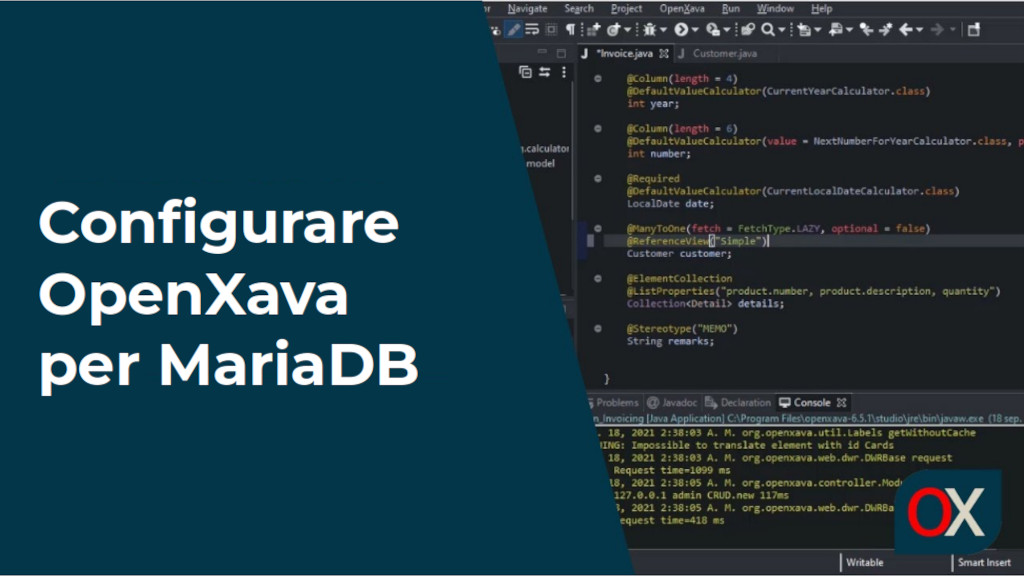Switch to the Invoice.java editor tab
Viewport: 1024px width, 577px height.
(x=624, y=54)
